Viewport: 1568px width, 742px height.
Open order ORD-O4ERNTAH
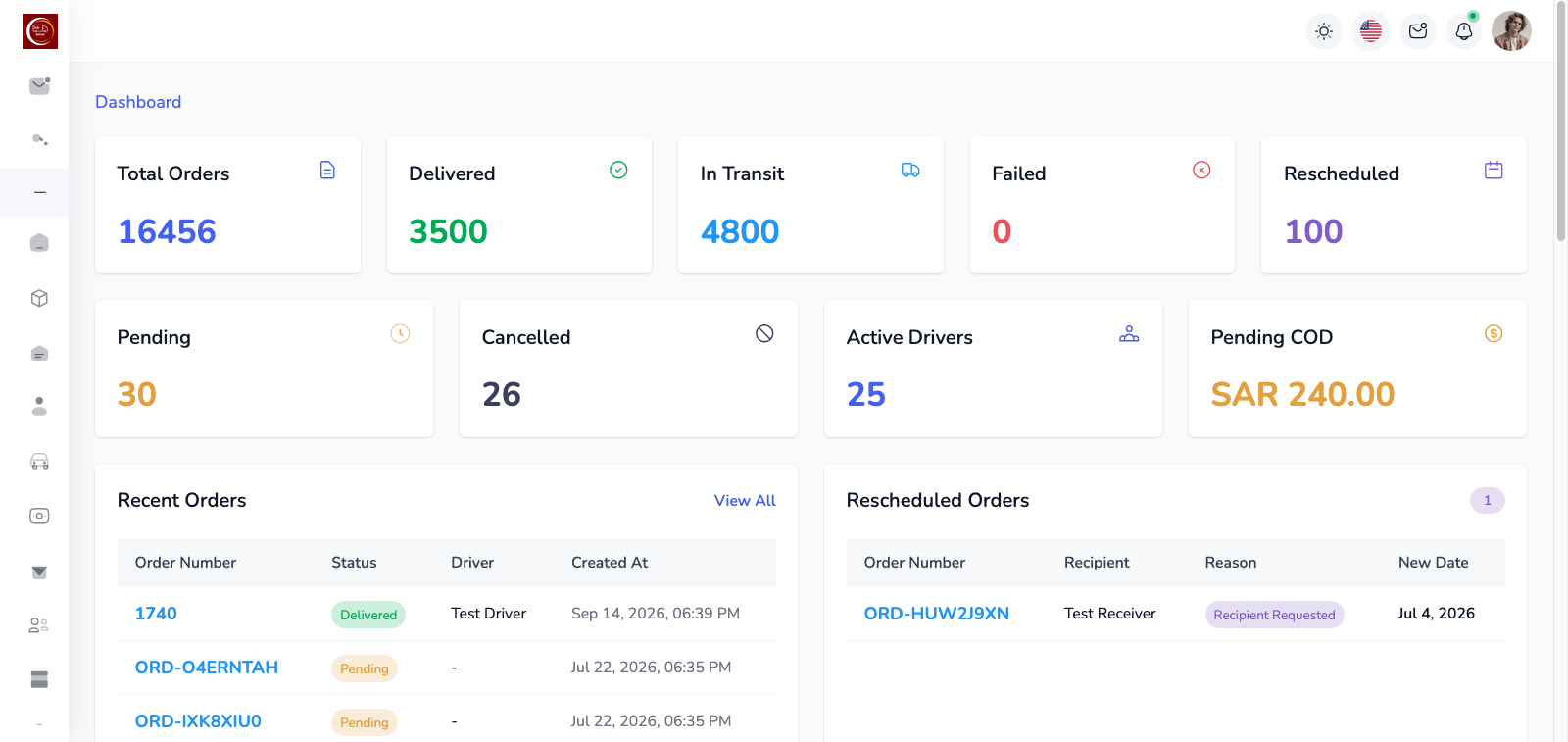[x=207, y=668]
